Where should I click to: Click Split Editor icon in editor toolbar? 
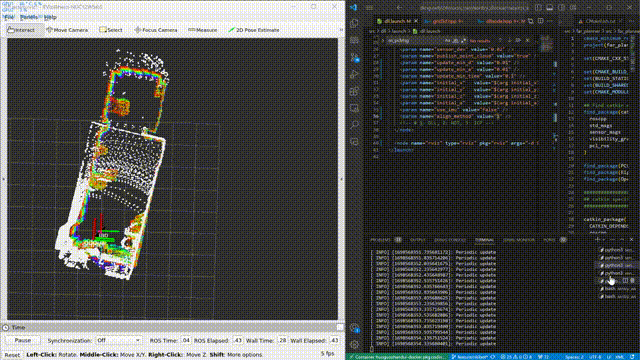pos(540,21)
